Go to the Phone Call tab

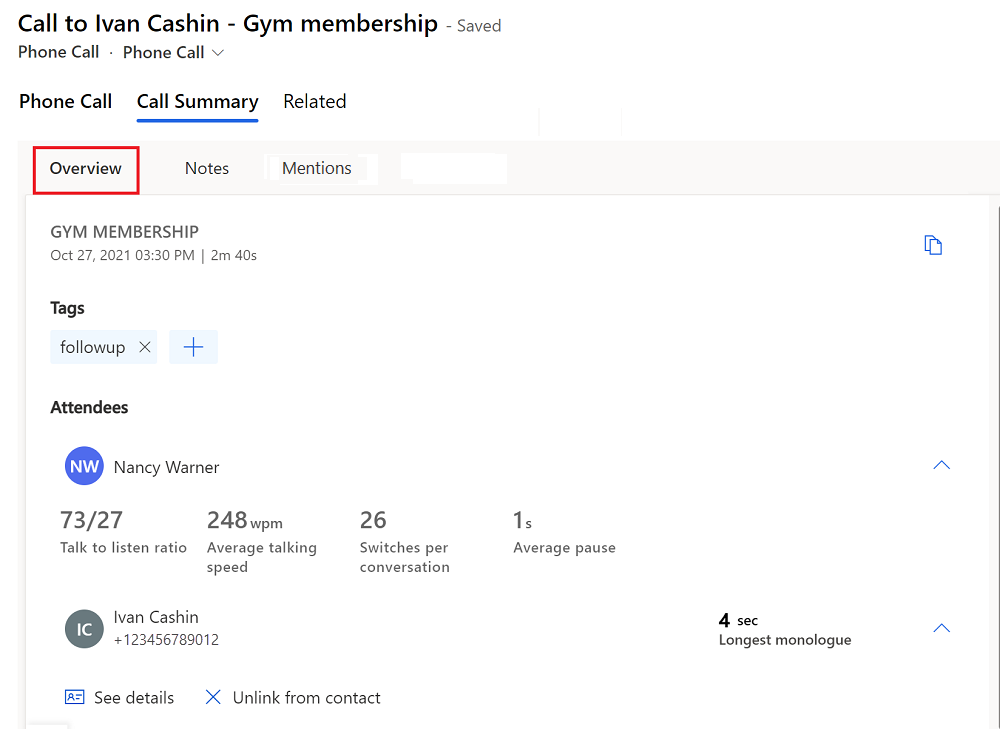[x=65, y=101]
